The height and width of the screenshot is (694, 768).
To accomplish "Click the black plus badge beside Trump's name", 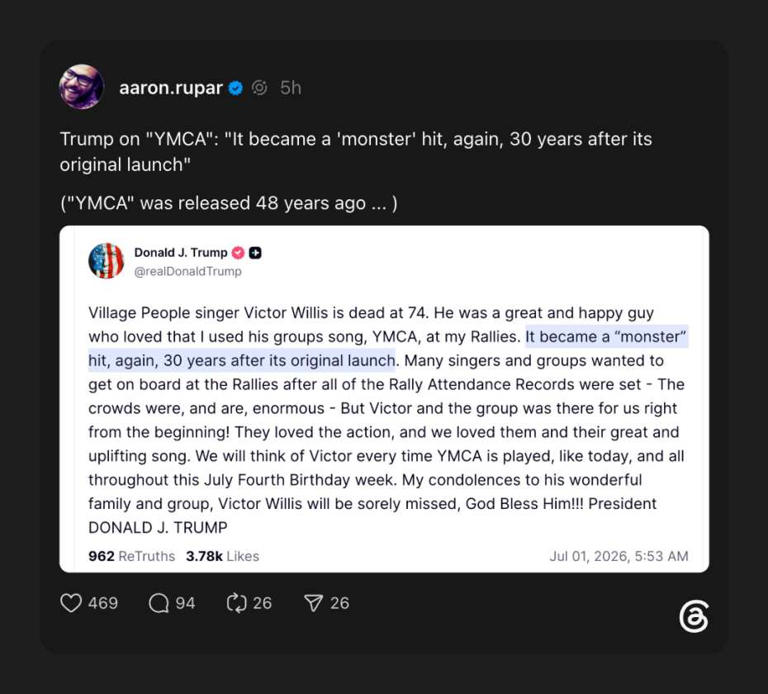I will (x=255, y=253).
